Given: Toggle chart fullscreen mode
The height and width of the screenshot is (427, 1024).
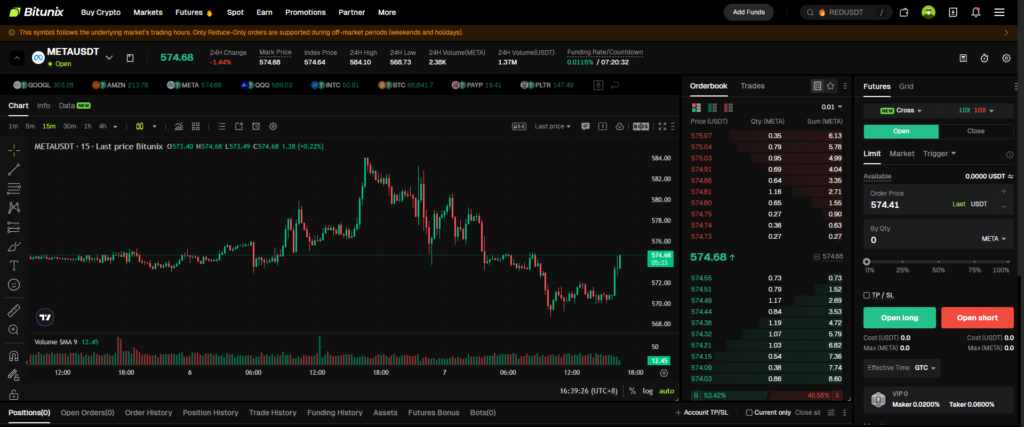Looking at the screenshot, I should point(662,126).
